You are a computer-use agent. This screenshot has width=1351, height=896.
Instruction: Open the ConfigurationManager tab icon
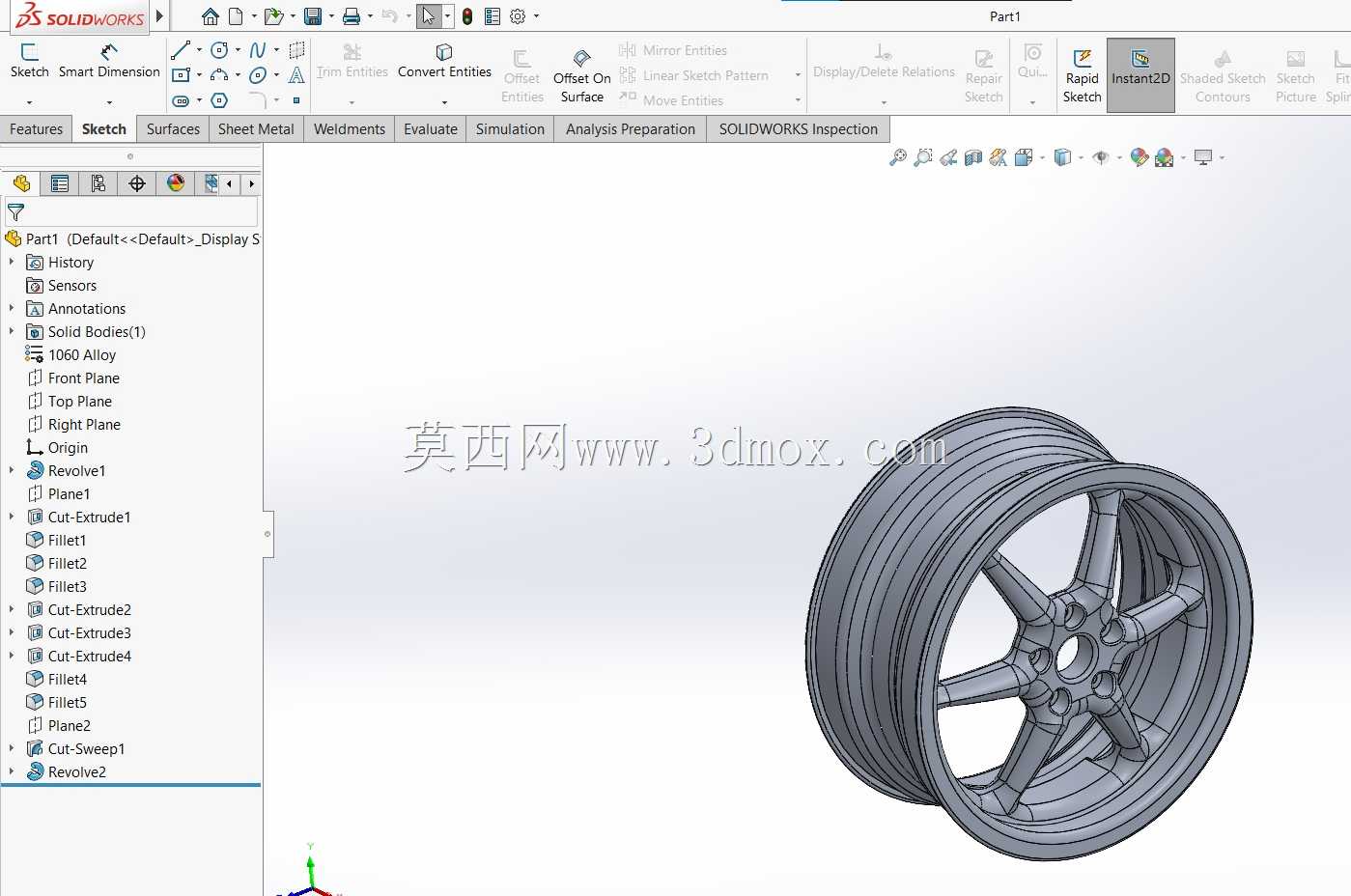(x=99, y=183)
